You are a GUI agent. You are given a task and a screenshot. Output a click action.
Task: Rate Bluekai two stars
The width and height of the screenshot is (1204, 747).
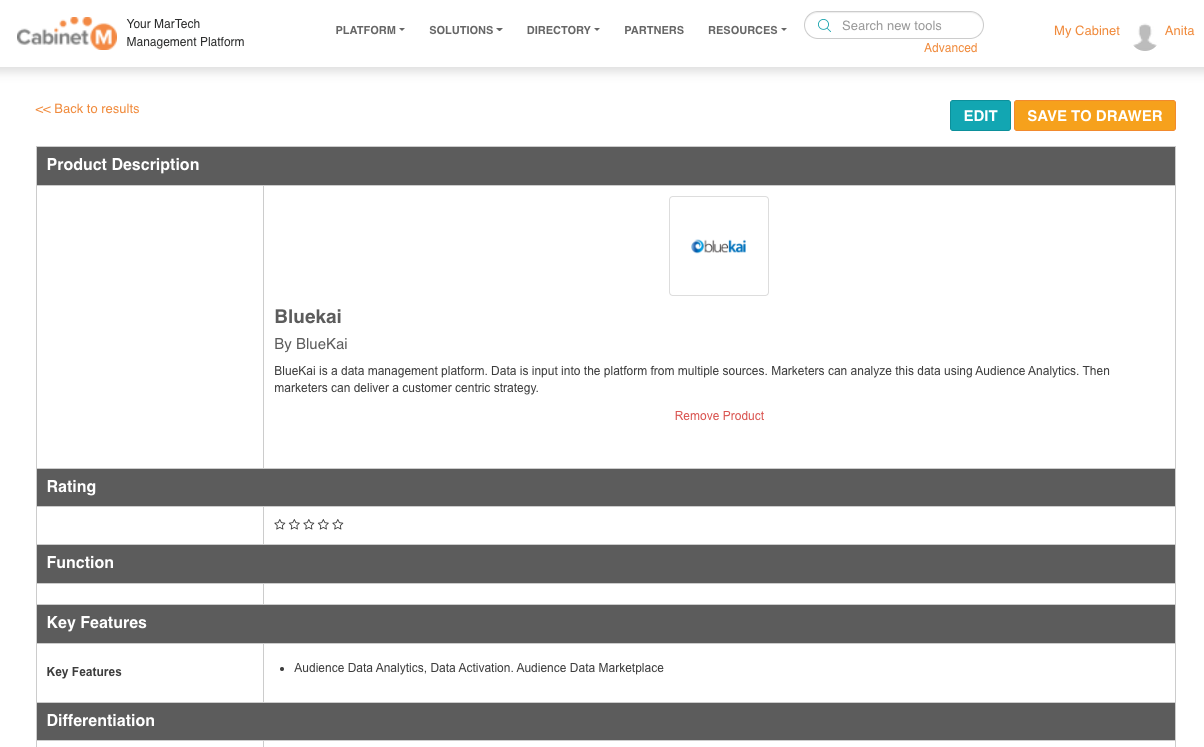pyautogui.click(x=294, y=525)
